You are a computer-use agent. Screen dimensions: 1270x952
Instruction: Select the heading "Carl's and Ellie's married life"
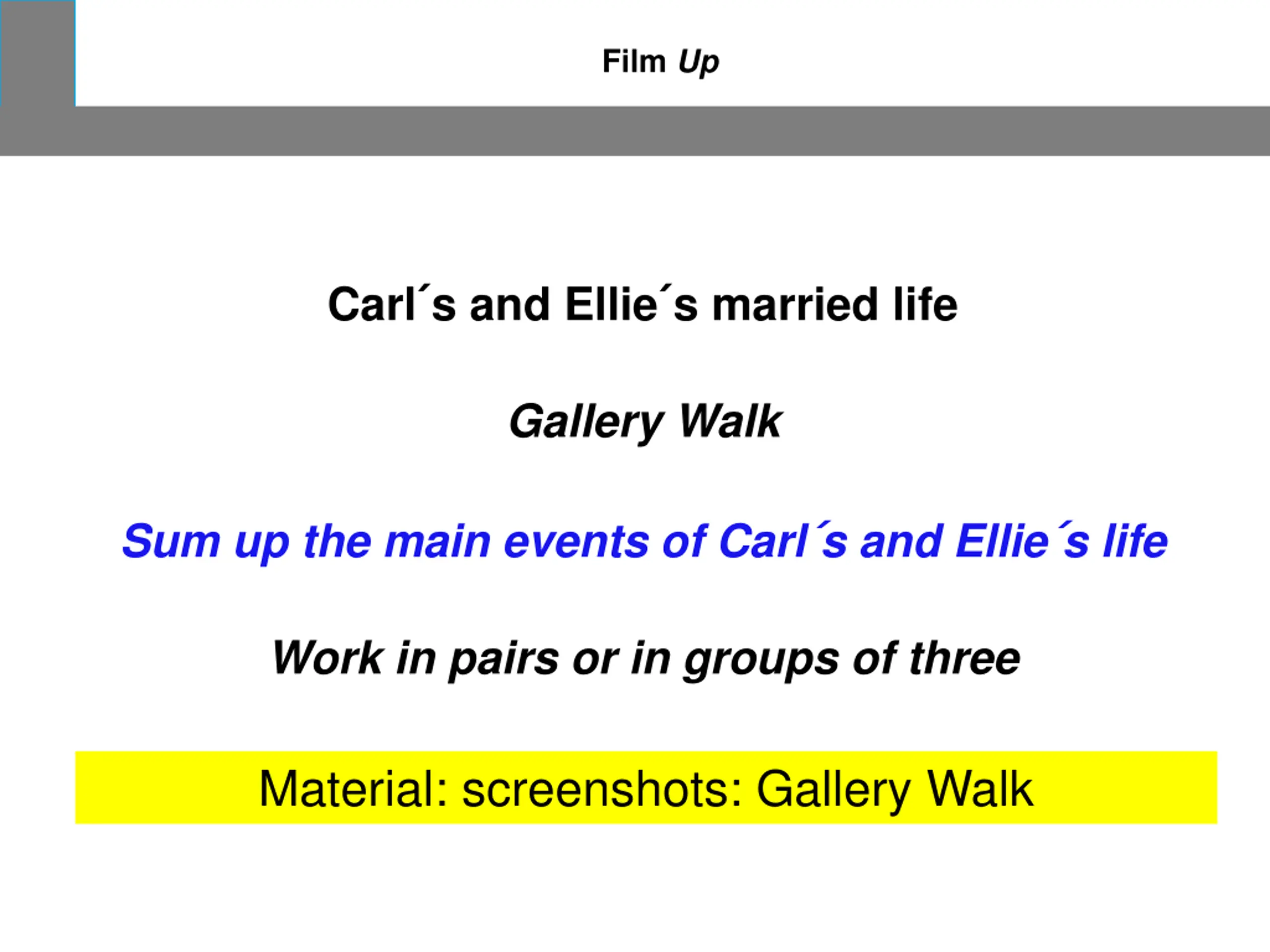pos(642,304)
